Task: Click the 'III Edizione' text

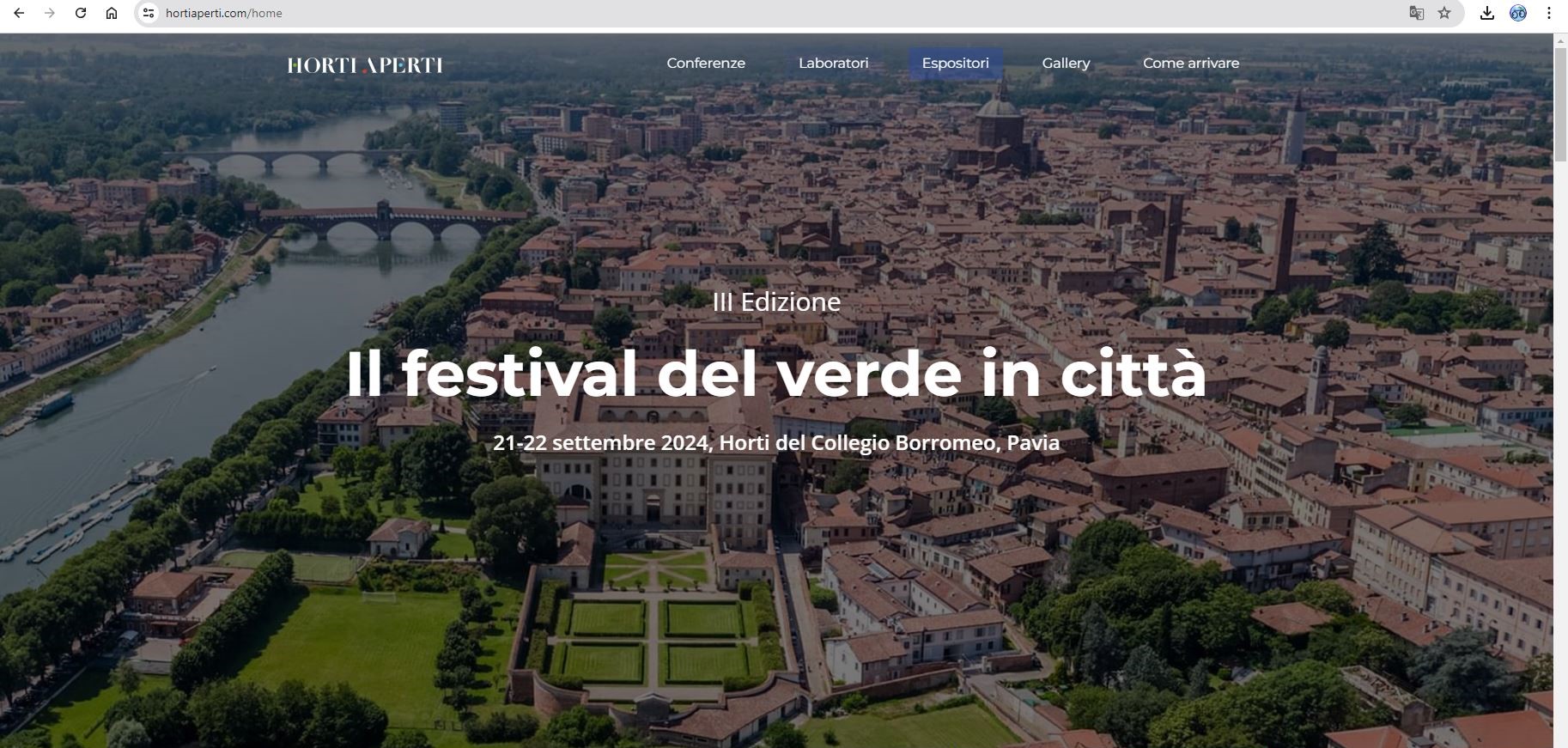Action: pos(776,301)
